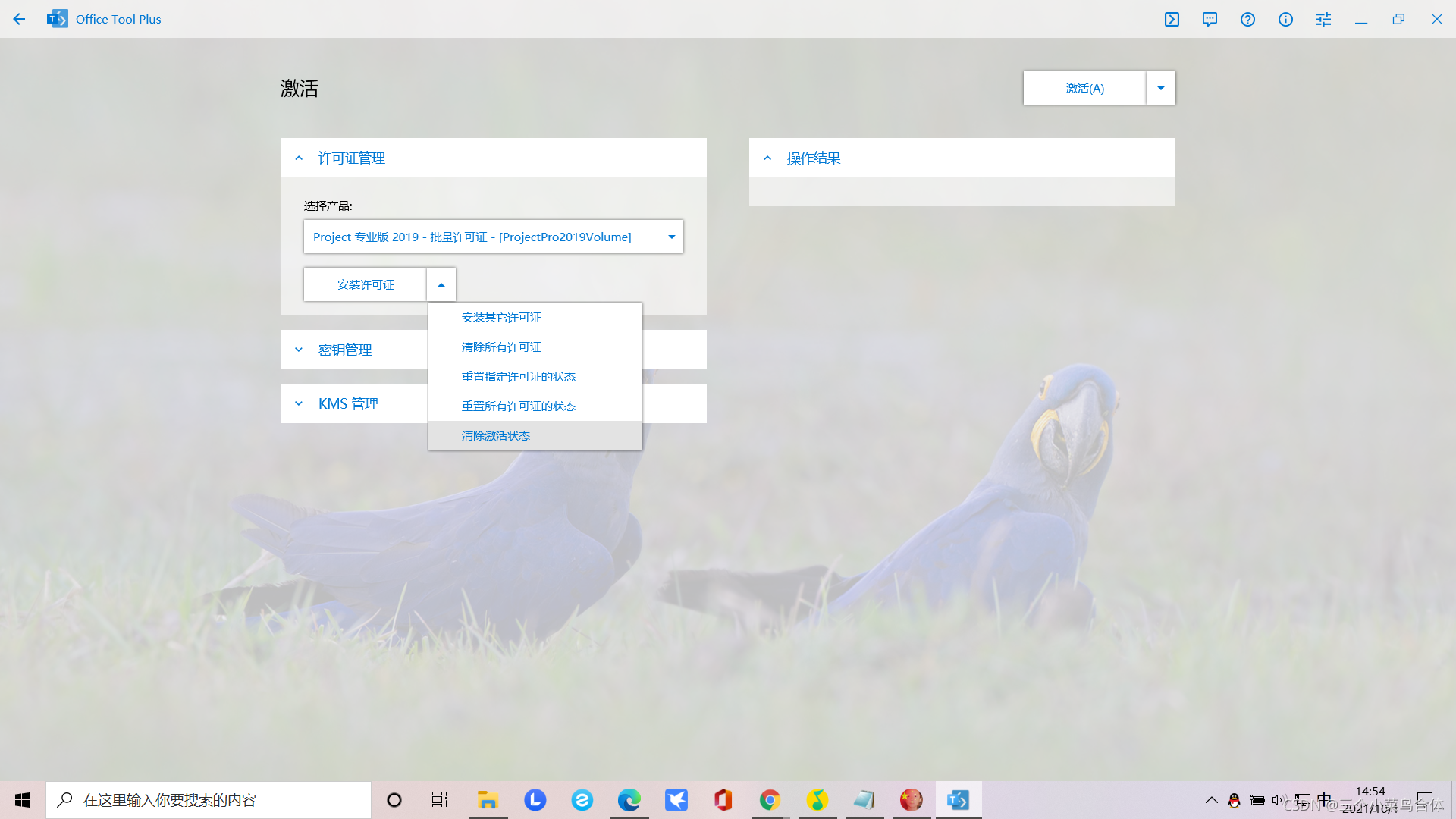The width and height of the screenshot is (1456, 819).
Task: Open the feedback chat icon
Action: pos(1210,19)
